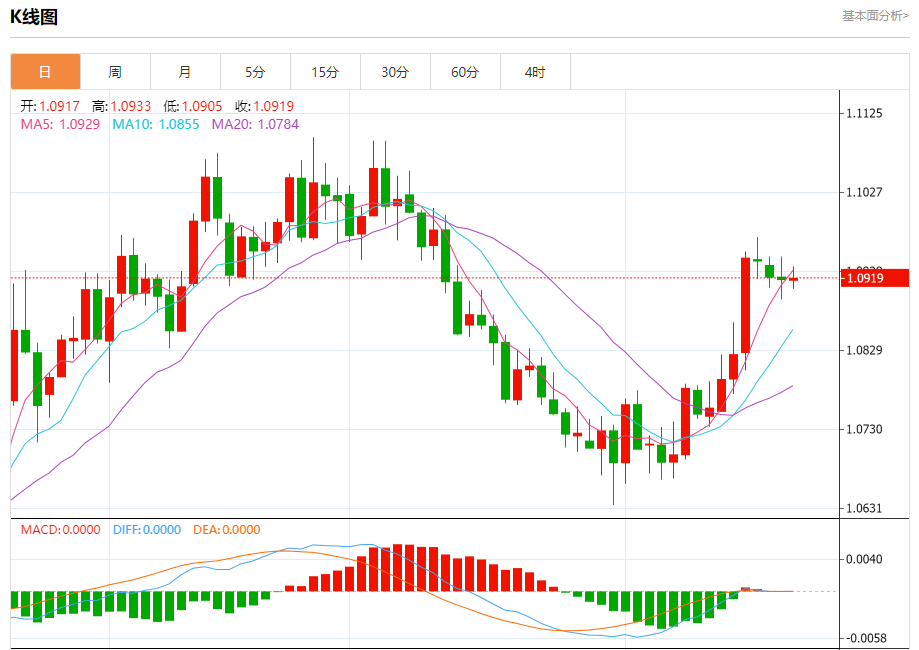919x650 pixels.
Task: Click the MACD value label
Action: click(60, 530)
